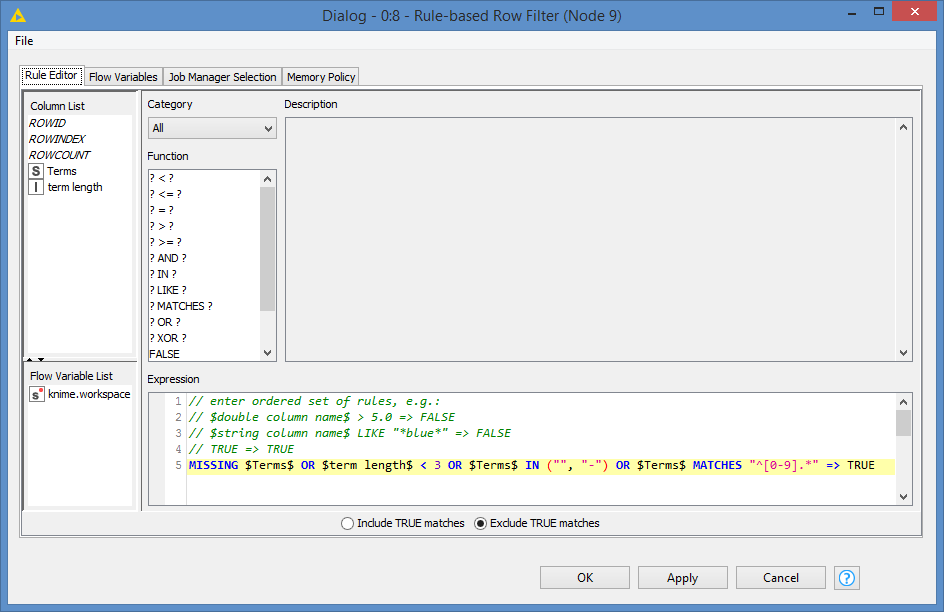Switch to the Flow Variables tab
The width and height of the screenshot is (944, 612).
(123, 77)
